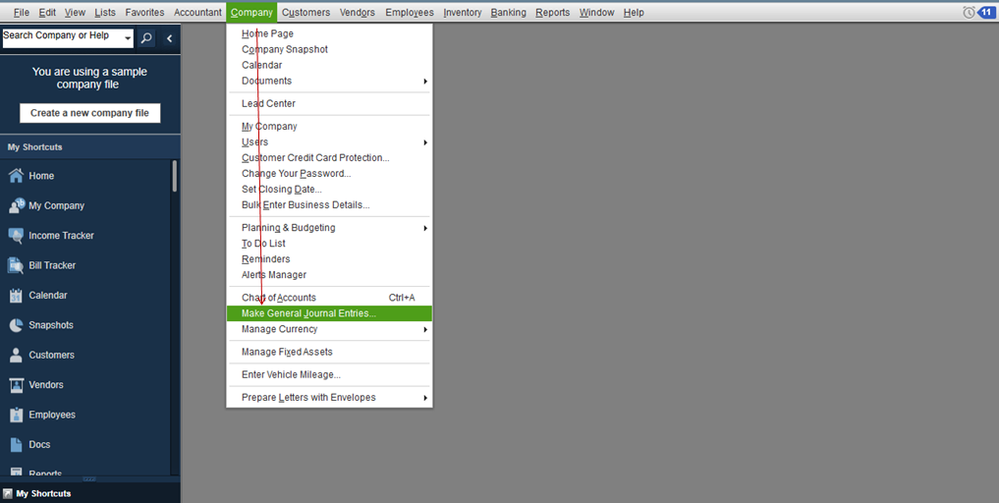The height and width of the screenshot is (503, 999).
Task: Open the Edit menu
Action: click(47, 12)
